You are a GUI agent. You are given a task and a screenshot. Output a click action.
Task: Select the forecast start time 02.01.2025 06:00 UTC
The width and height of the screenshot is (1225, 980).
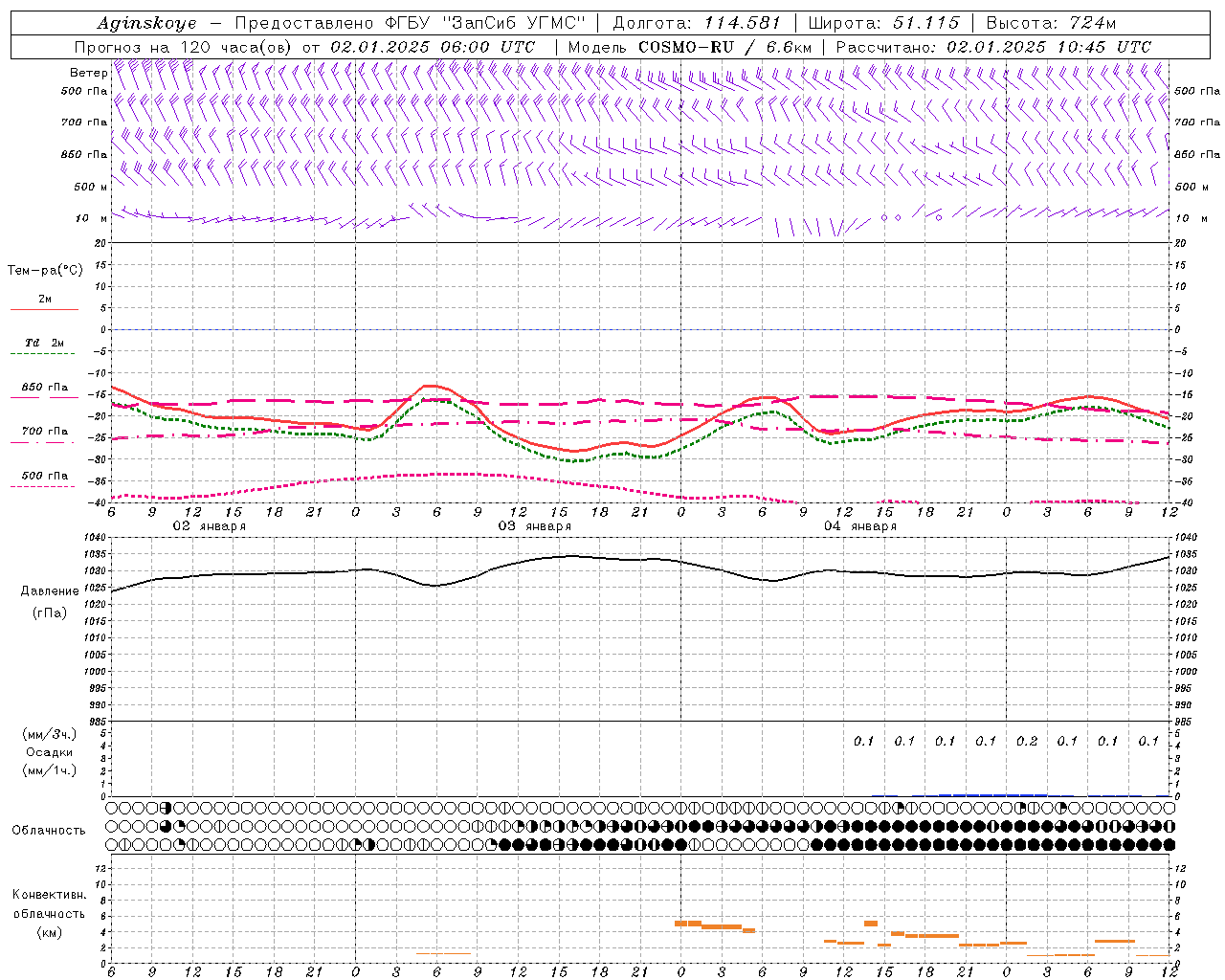433,47
